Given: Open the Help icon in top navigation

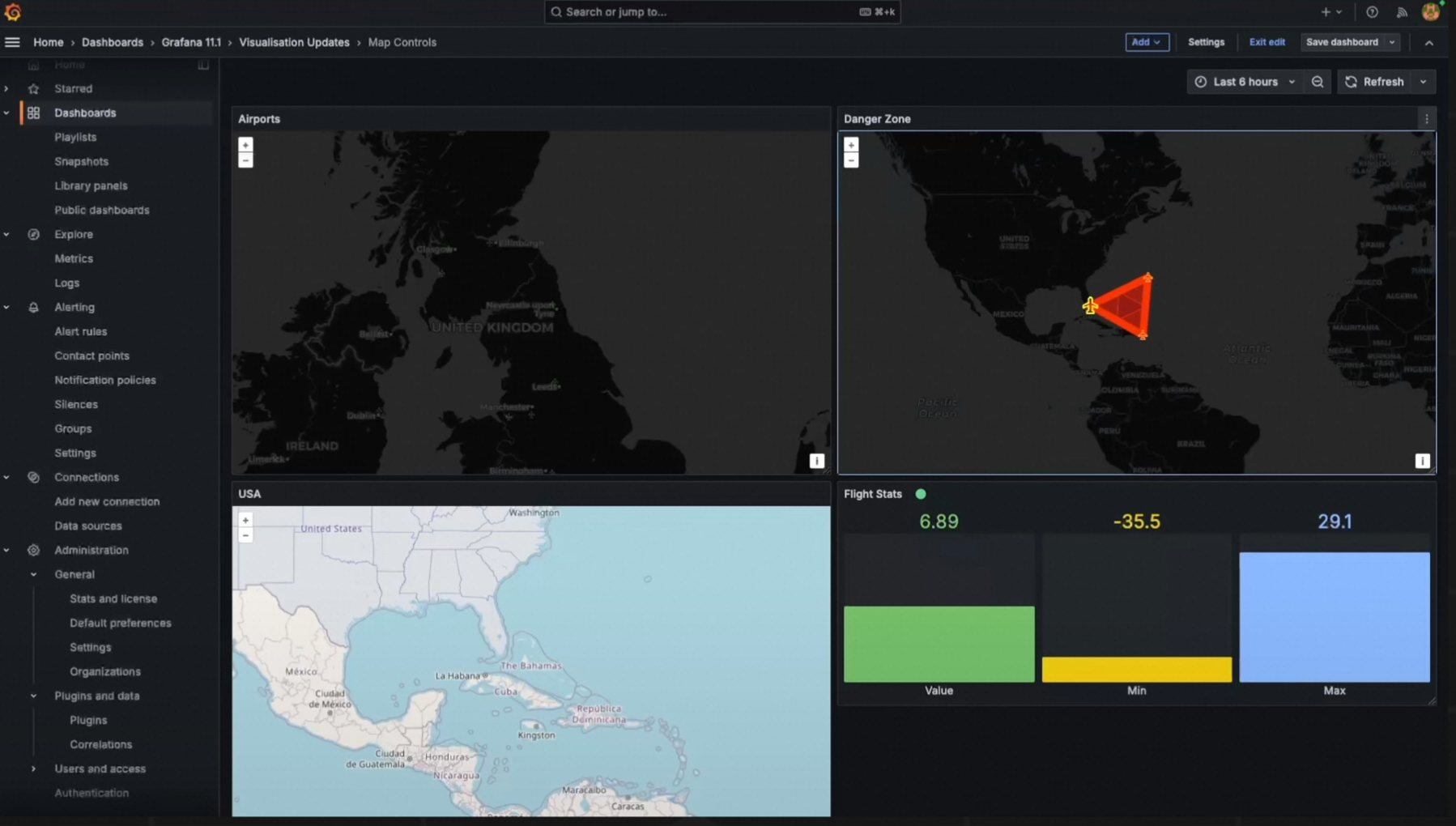Looking at the screenshot, I should pyautogui.click(x=1371, y=11).
